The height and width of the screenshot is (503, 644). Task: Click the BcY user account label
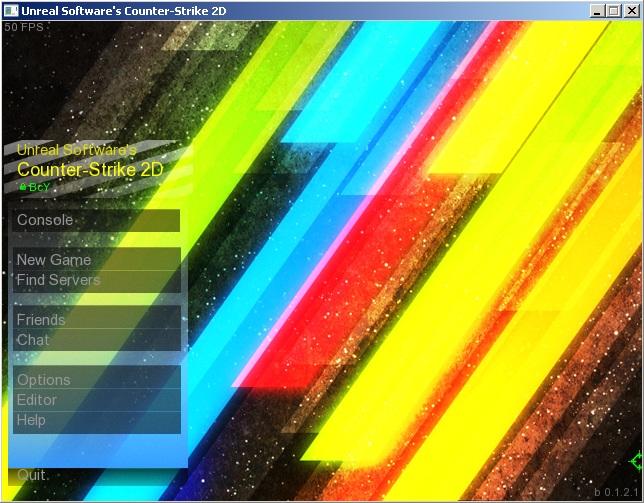(x=39, y=187)
